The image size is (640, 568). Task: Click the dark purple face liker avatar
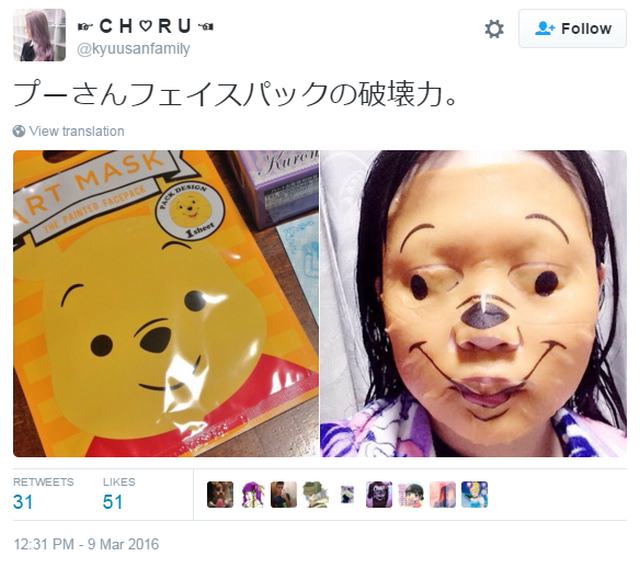click(379, 495)
